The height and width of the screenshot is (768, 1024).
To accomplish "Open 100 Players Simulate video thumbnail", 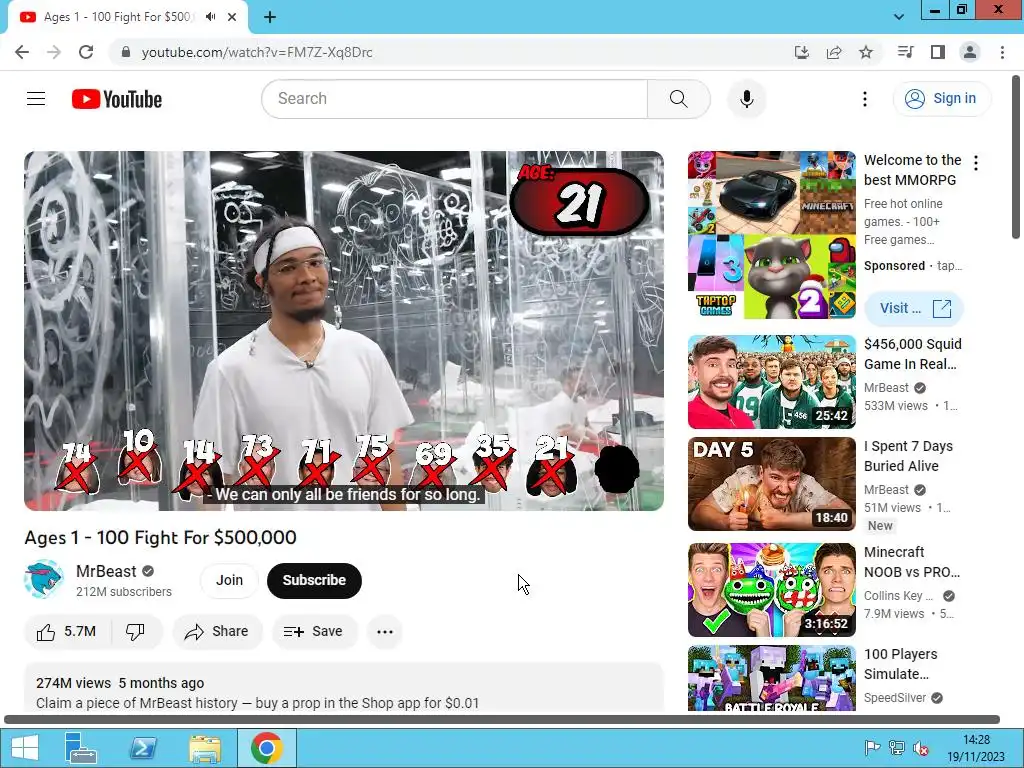I will pyautogui.click(x=771, y=679).
